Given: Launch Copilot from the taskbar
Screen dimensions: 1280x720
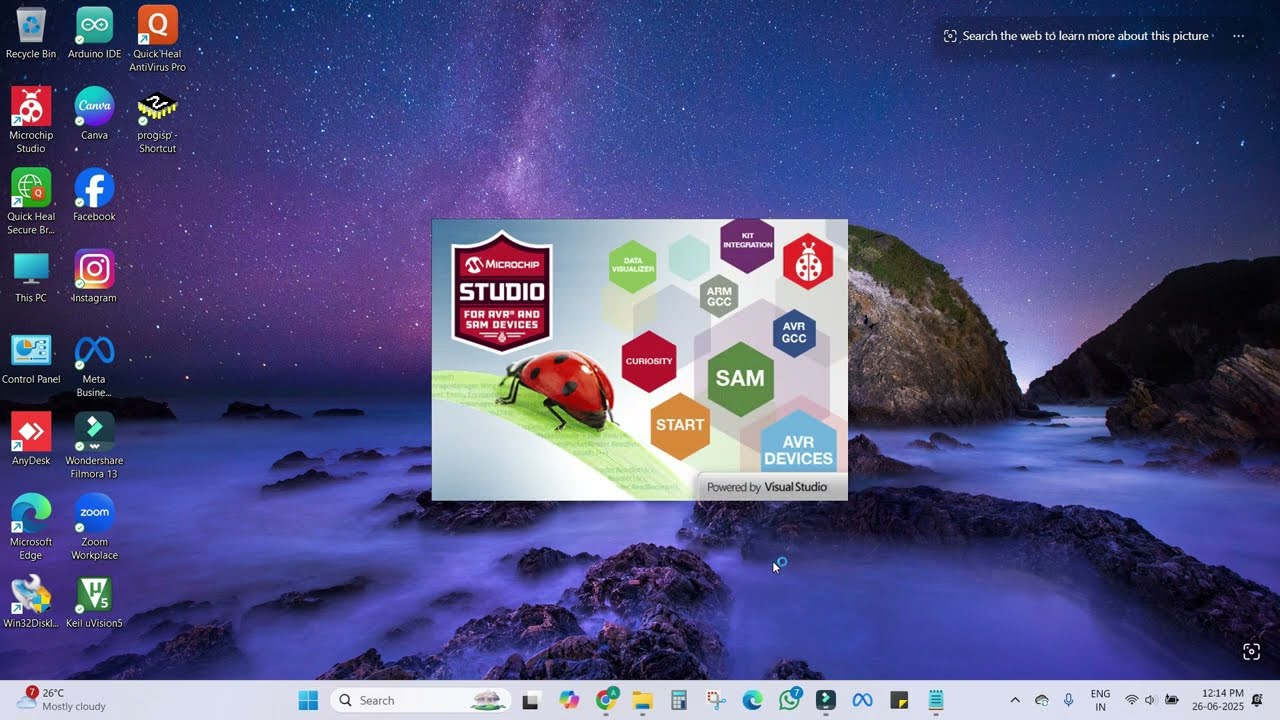Looking at the screenshot, I should tap(569, 700).
